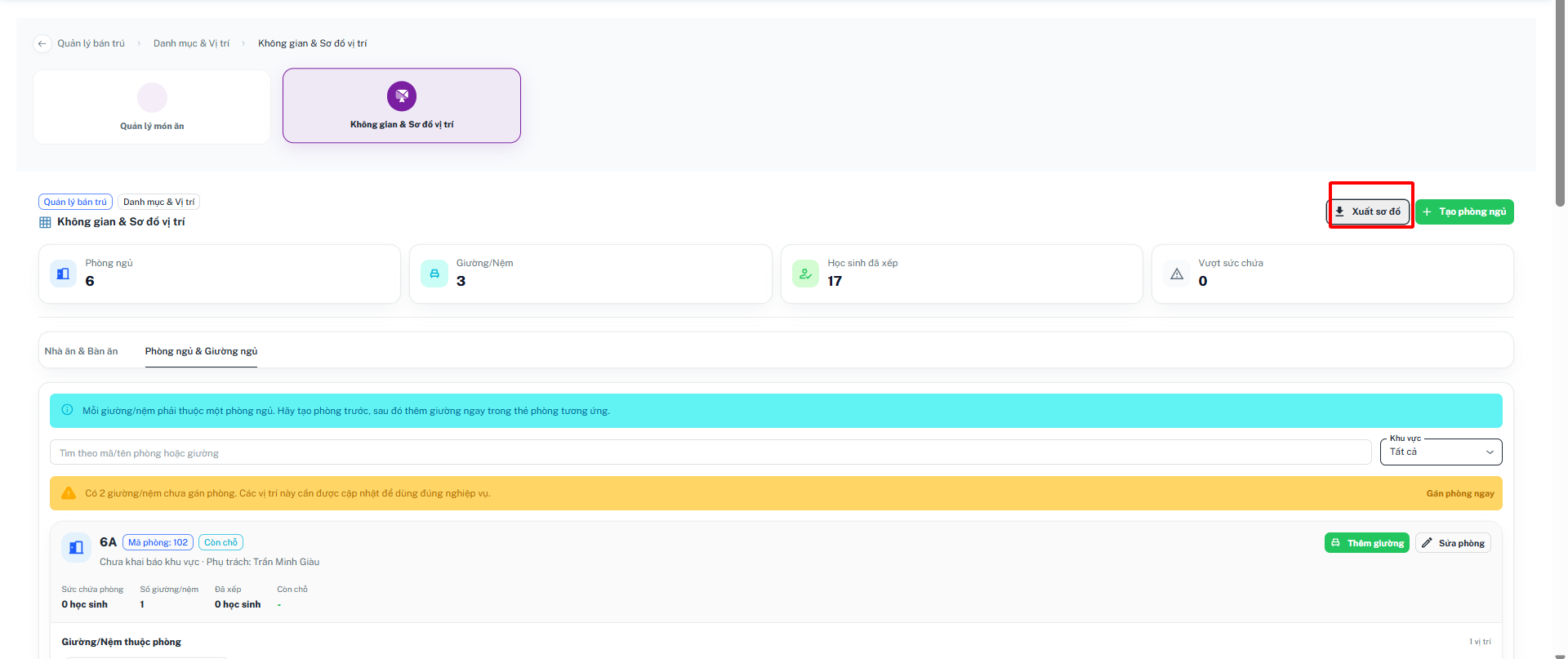Click the Gán phòng ngay link
Viewport: 1568px width, 659px height.
pos(1460,493)
